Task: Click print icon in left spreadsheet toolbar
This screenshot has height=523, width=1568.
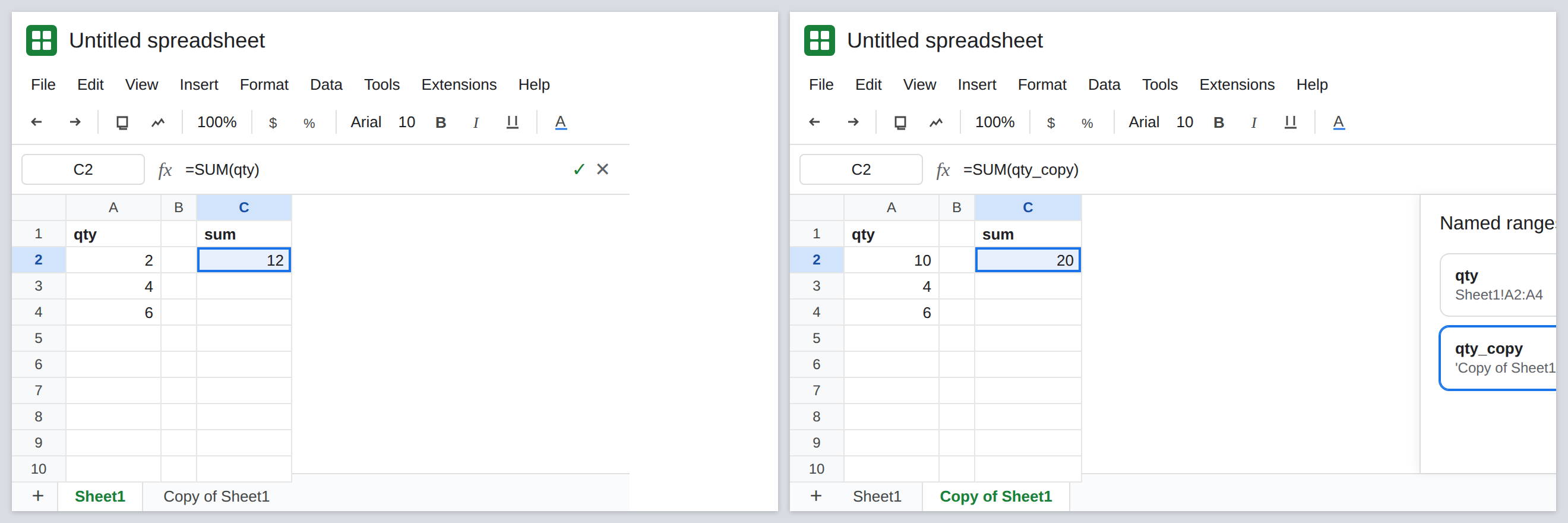Action: (122, 122)
